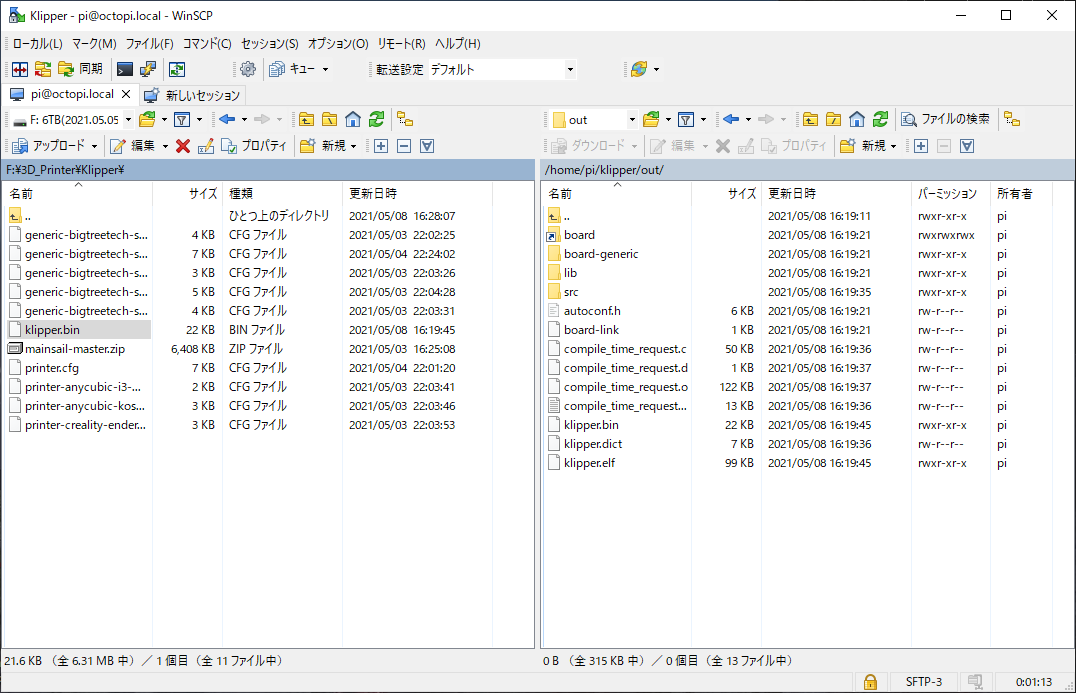1076x693 pixels.
Task: Click ファイルの検索 find files button
Action: click(946, 119)
